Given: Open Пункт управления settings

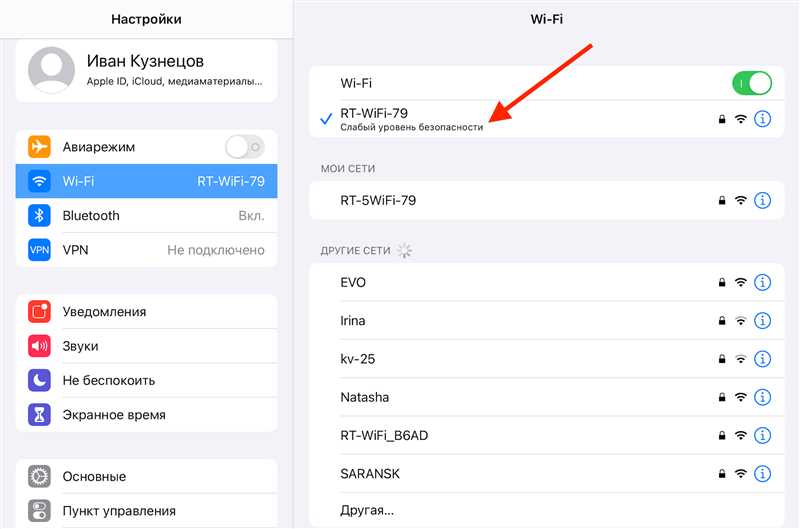Looking at the screenshot, I should point(146,511).
